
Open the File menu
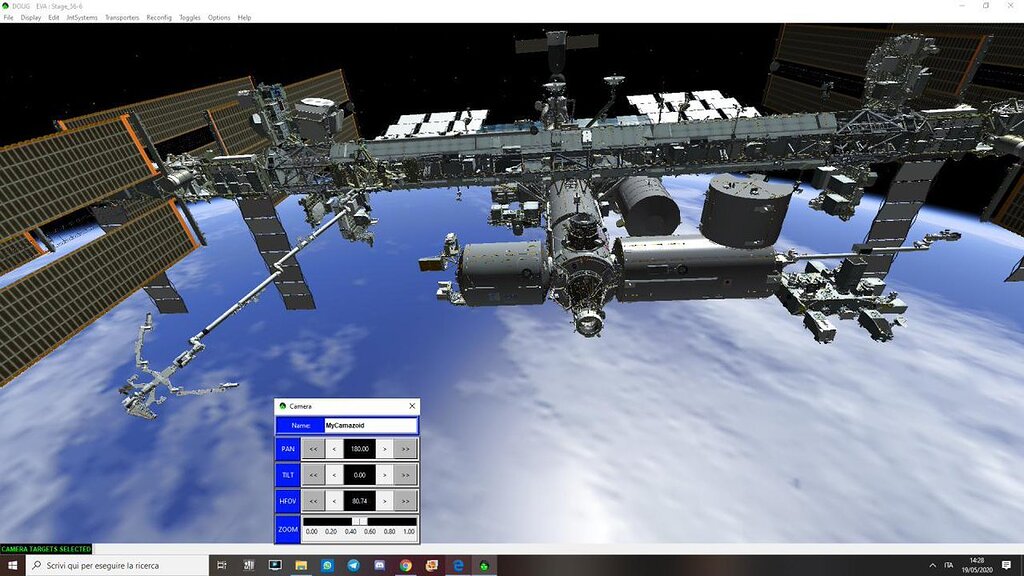(8, 18)
